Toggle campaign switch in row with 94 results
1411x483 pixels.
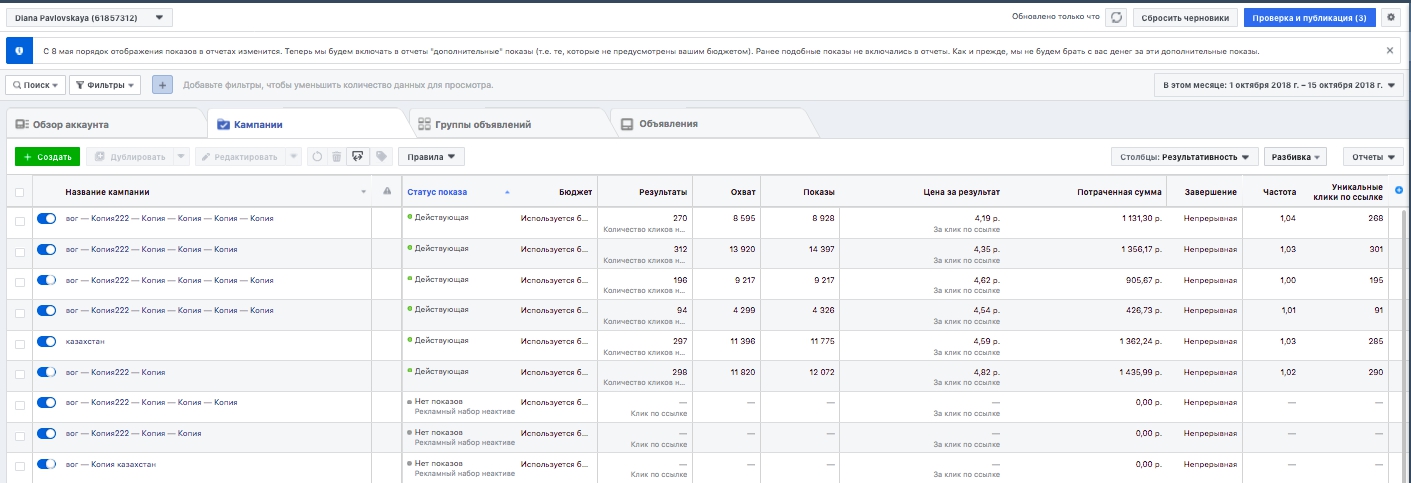(x=46, y=311)
